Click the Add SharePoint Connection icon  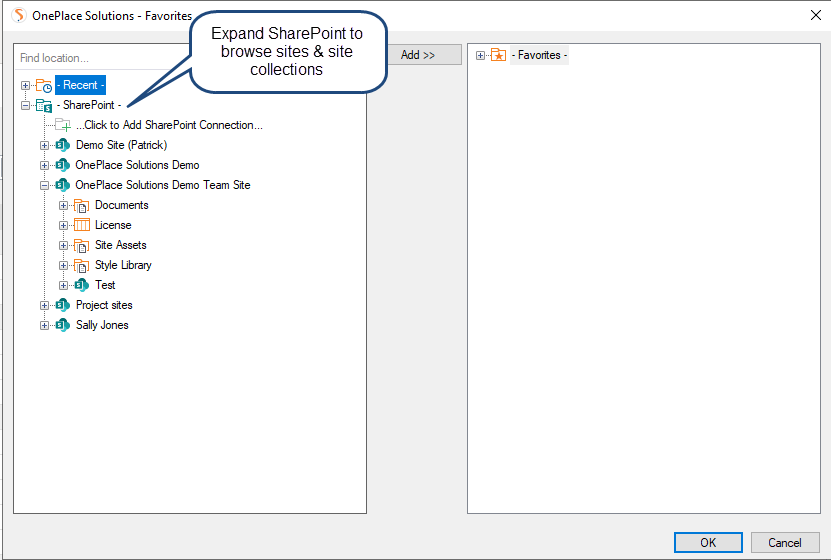pyautogui.click(x=63, y=126)
